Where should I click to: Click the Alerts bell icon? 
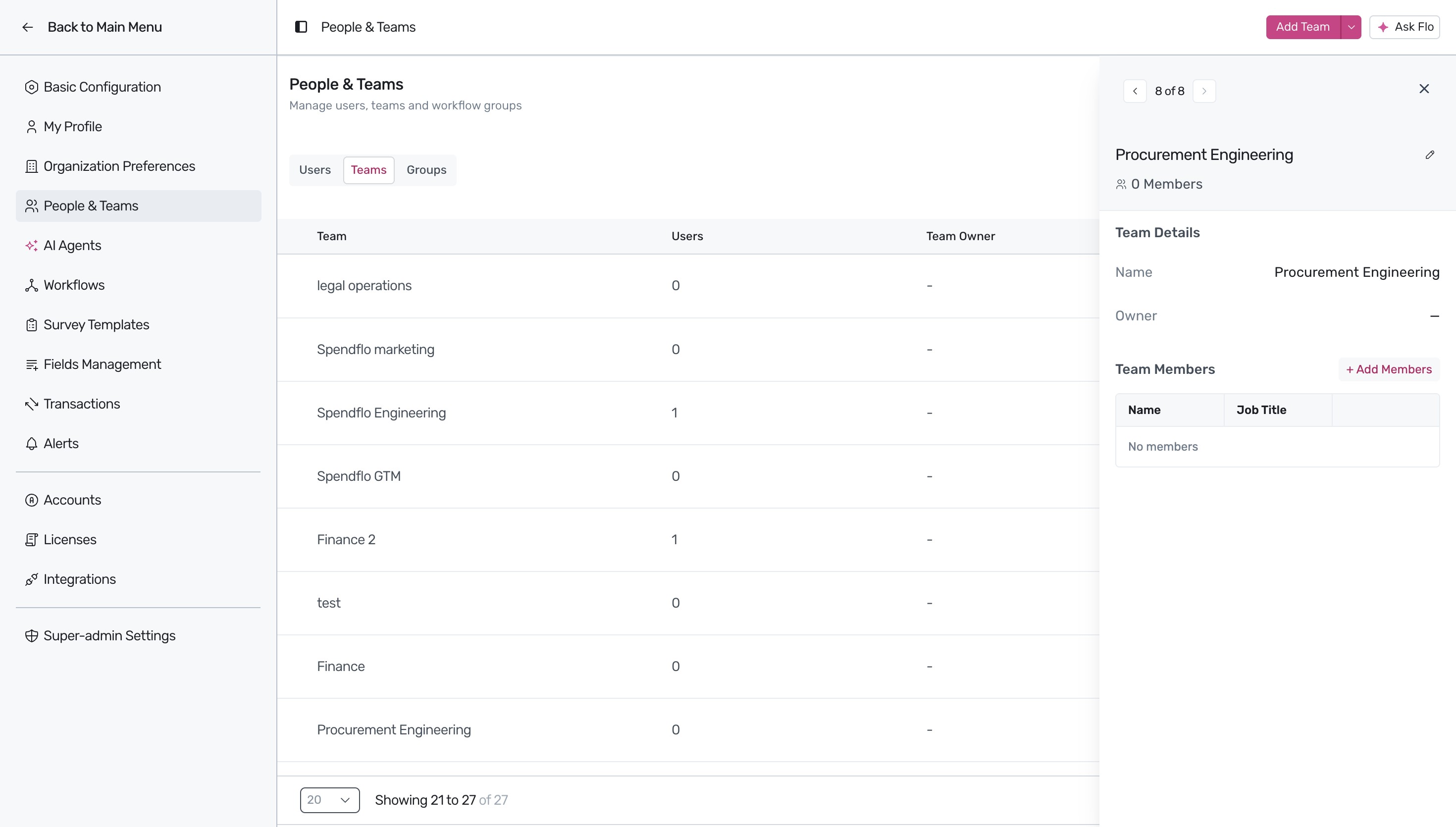(31, 444)
